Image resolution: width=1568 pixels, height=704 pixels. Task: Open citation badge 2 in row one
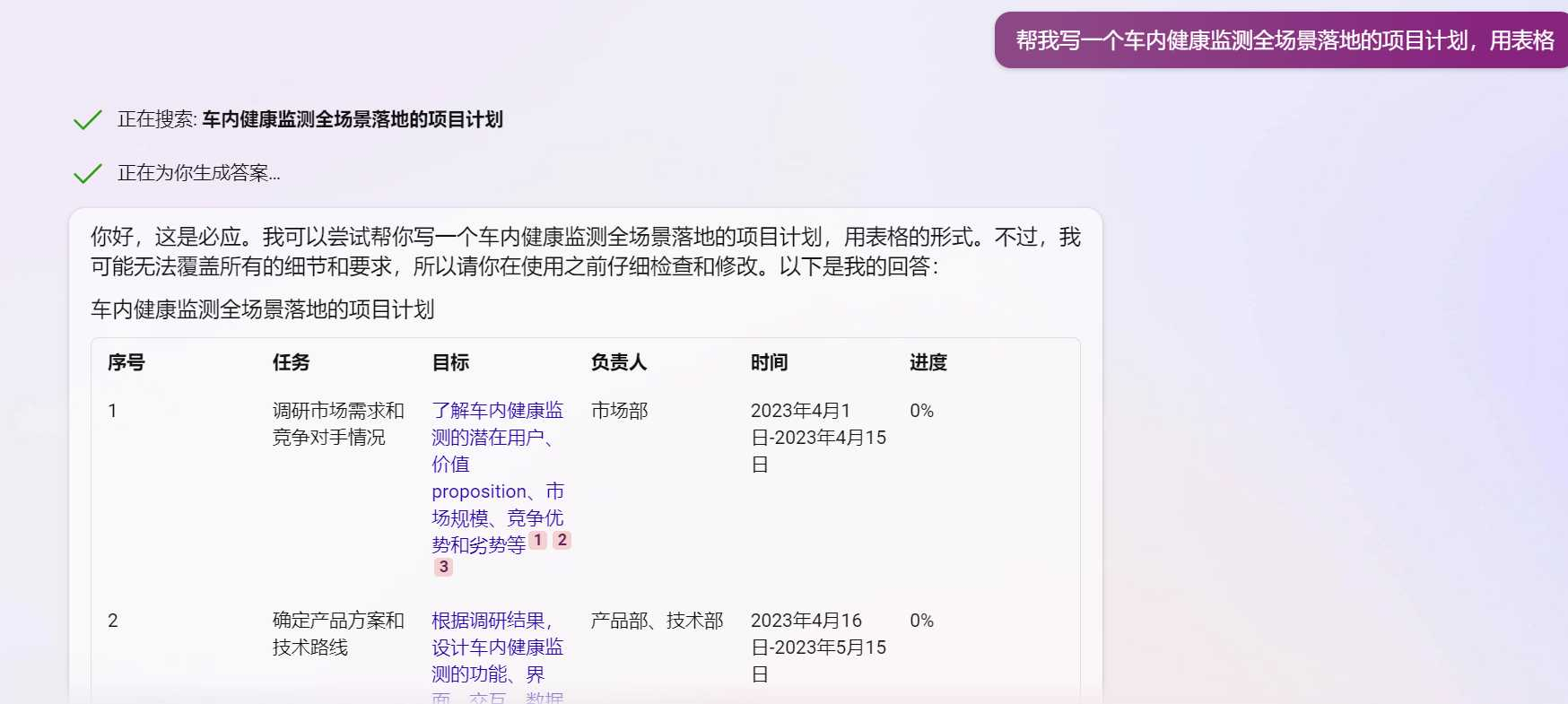pyautogui.click(x=562, y=540)
